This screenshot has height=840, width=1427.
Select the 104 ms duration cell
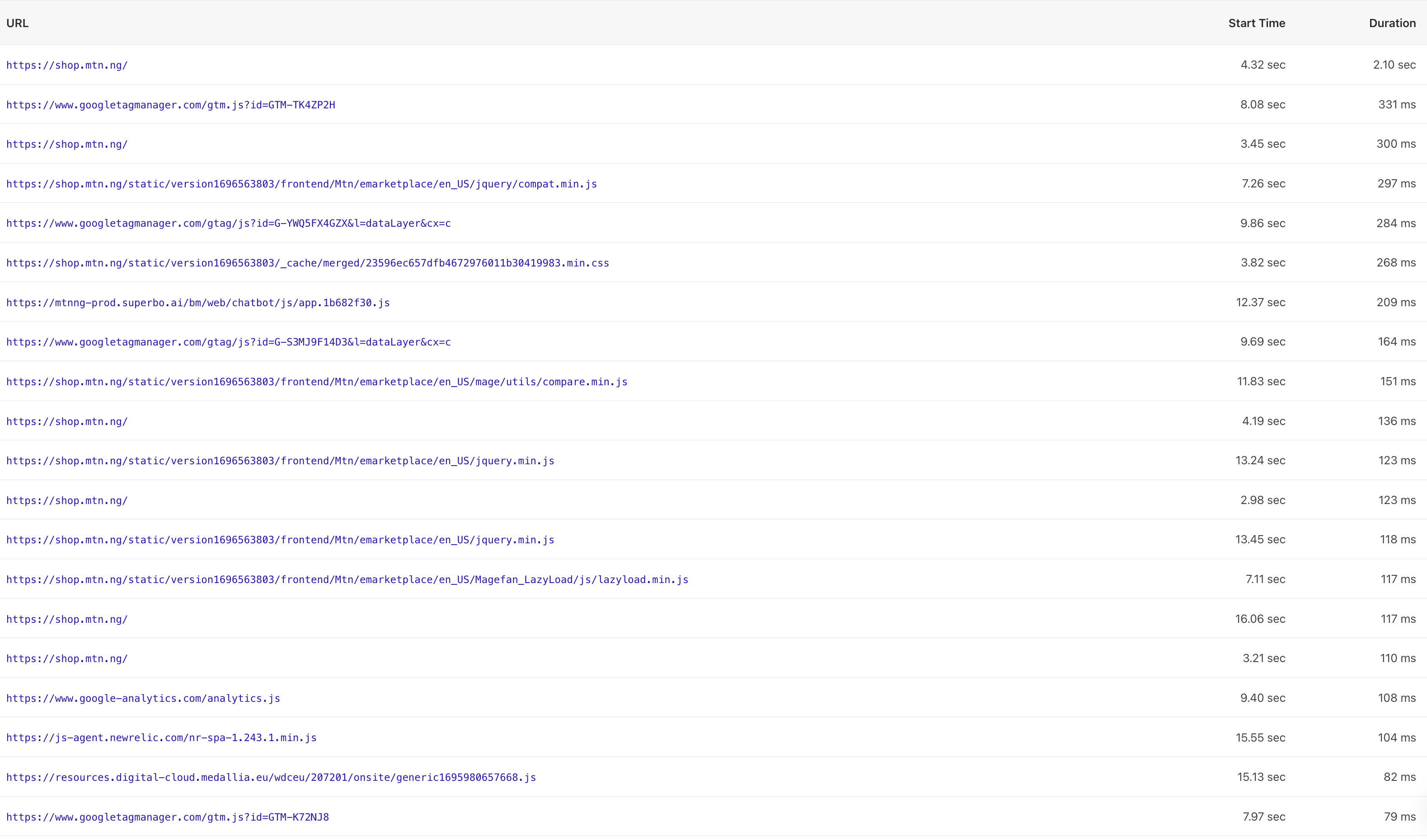click(1397, 737)
